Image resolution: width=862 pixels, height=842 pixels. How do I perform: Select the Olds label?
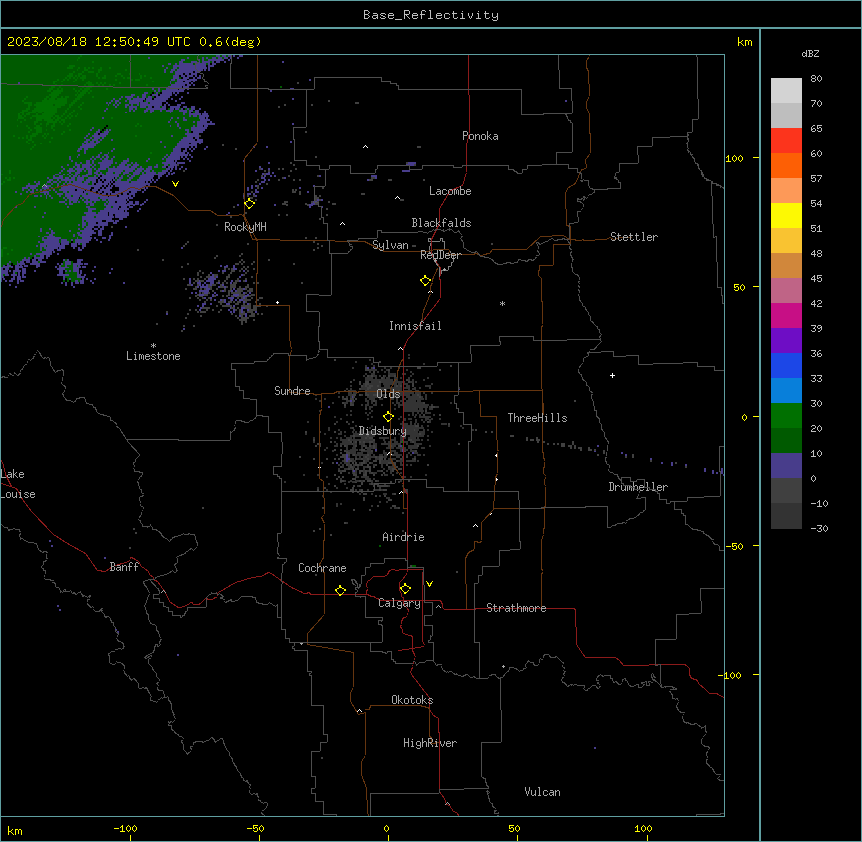388,394
